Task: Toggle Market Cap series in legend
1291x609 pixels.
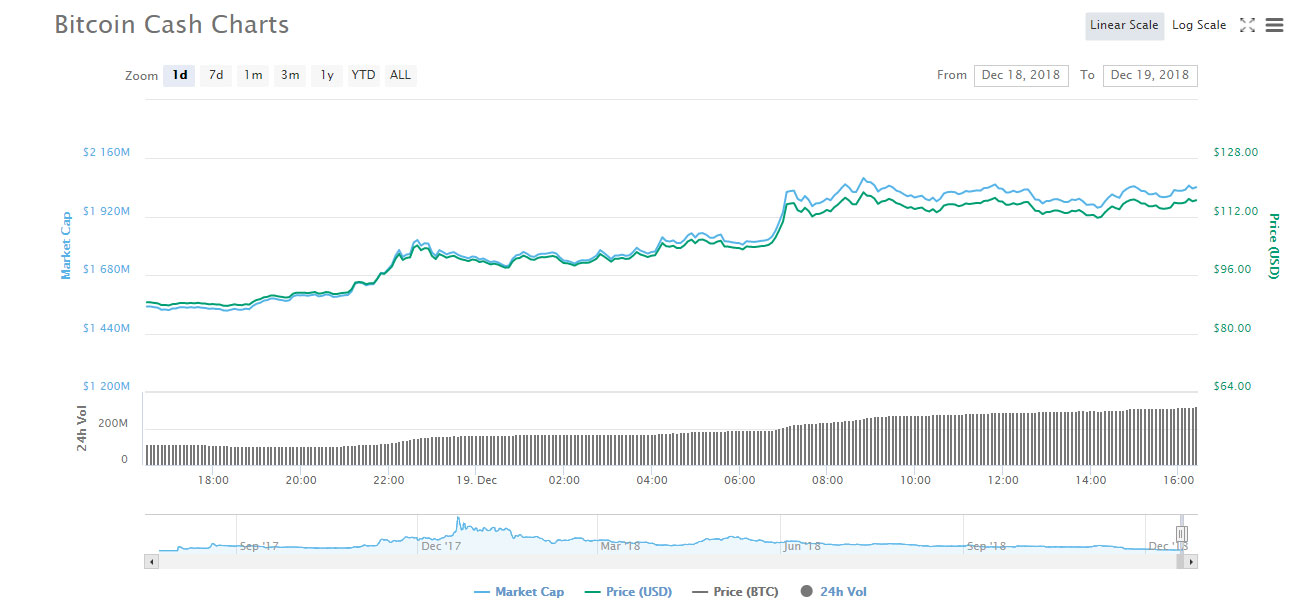Action: 519,592
